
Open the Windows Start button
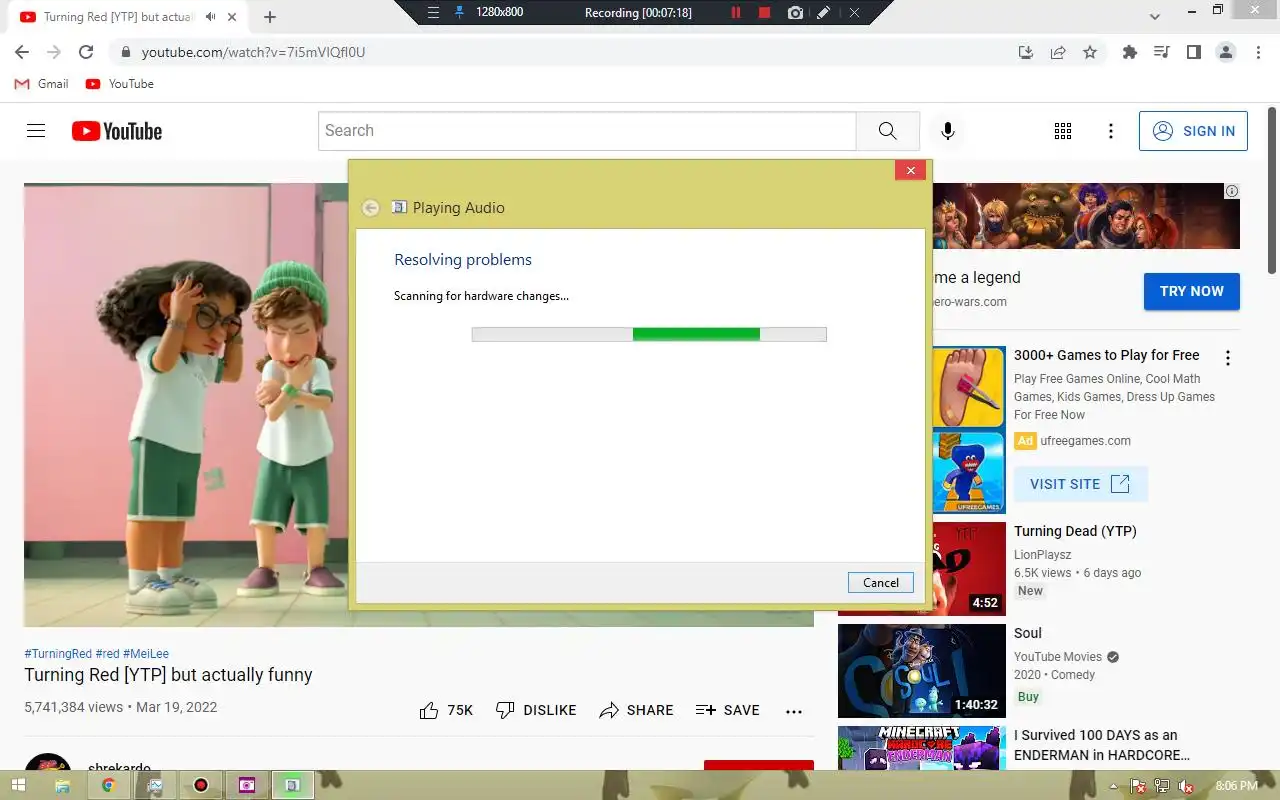point(17,785)
